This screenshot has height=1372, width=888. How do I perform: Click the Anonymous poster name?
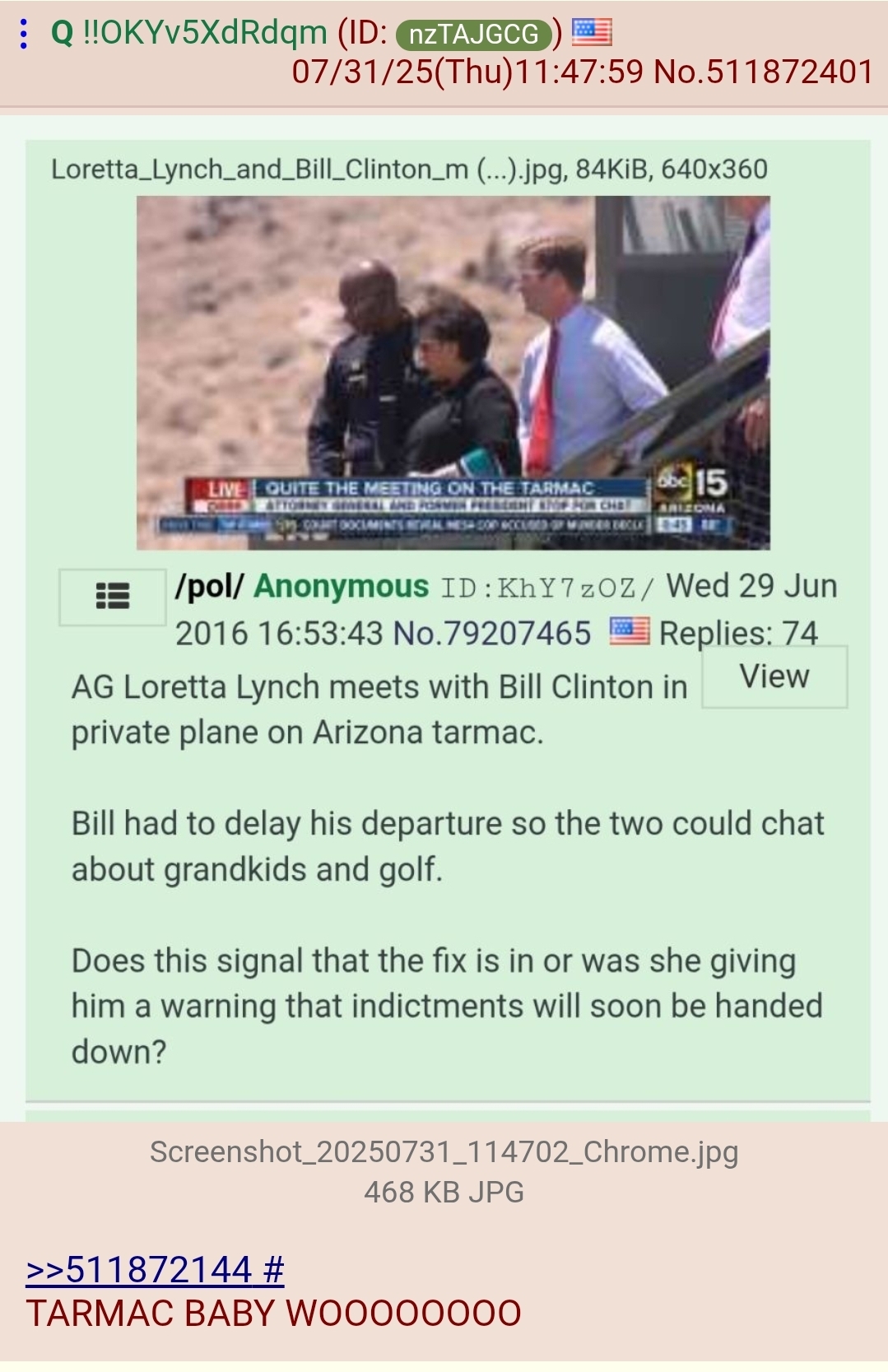pos(342,586)
